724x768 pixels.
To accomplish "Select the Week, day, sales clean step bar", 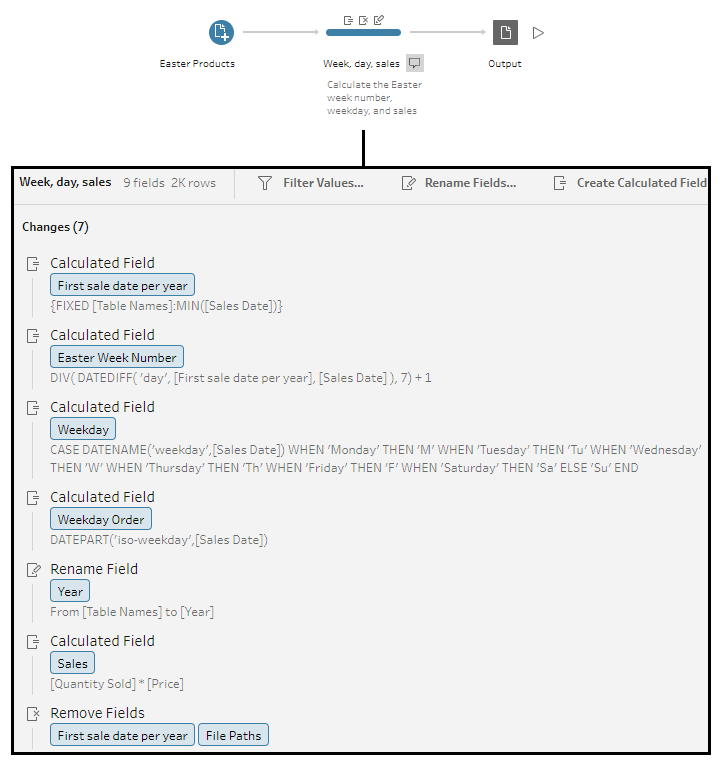I will pyautogui.click(x=363, y=33).
